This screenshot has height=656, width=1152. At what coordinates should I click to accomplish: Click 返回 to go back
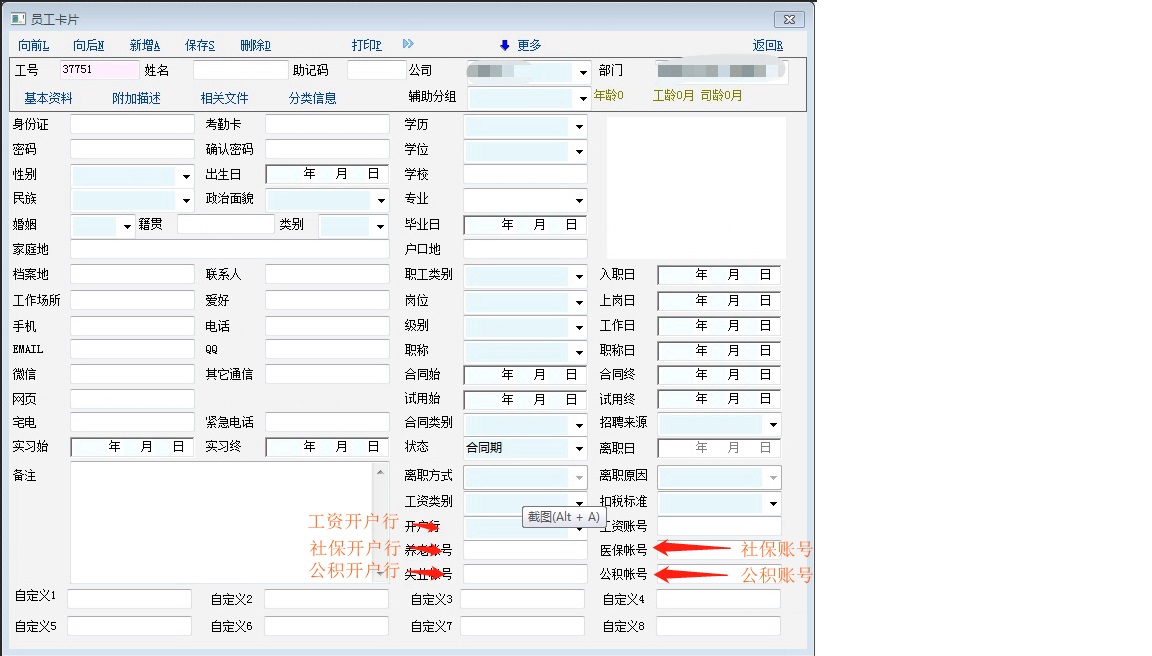click(768, 46)
